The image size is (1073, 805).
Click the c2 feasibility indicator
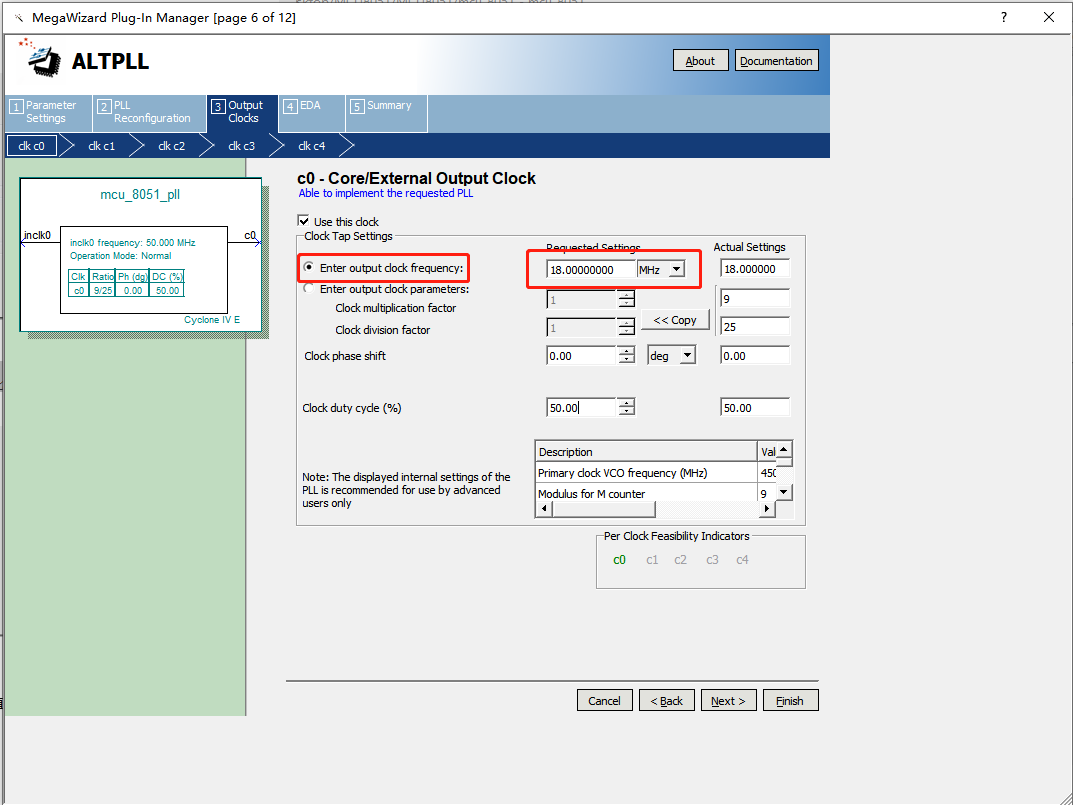tap(680, 560)
